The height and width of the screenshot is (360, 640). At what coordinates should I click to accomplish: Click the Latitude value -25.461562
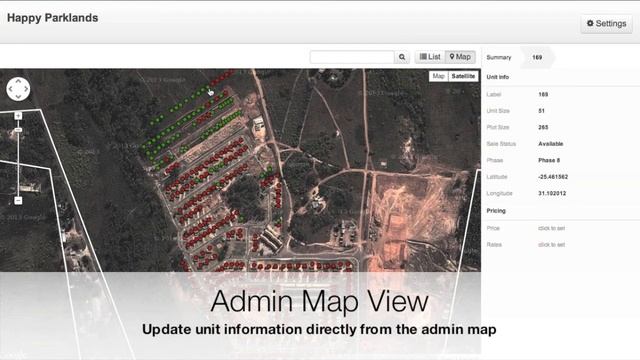click(x=553, y=177)
